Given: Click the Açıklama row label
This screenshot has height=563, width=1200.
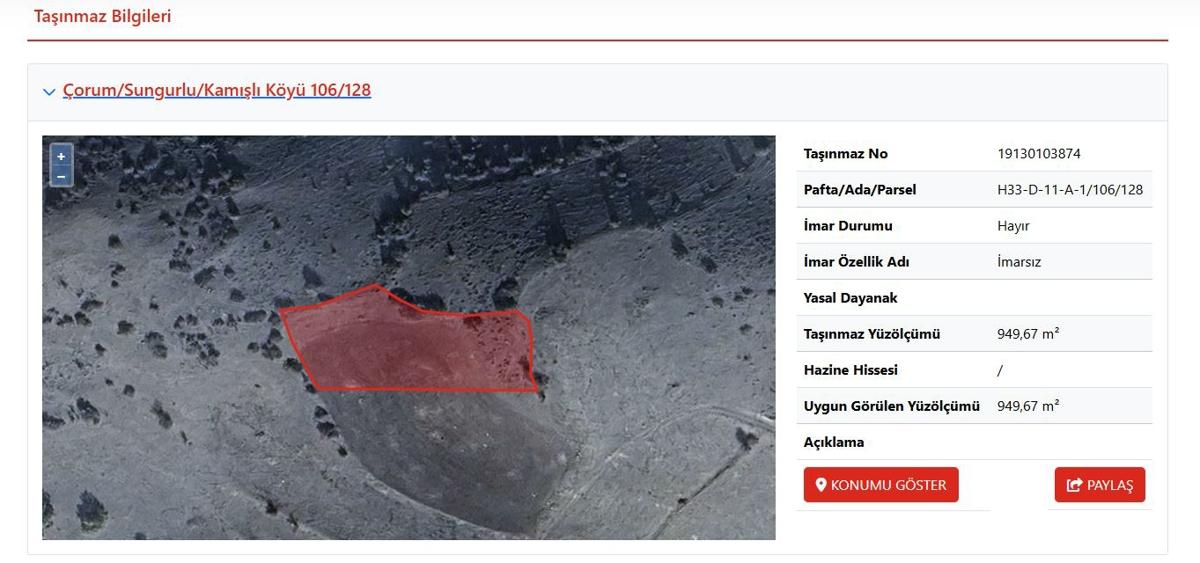Looking at the screenshot, I should (x=834, y=442).
